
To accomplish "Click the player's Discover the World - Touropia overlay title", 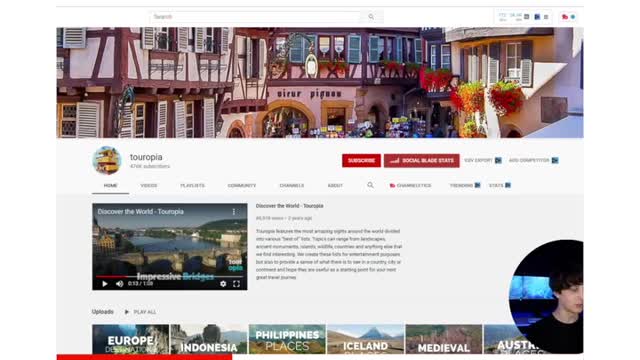I will pyautogui.click(x=140, y=212).
